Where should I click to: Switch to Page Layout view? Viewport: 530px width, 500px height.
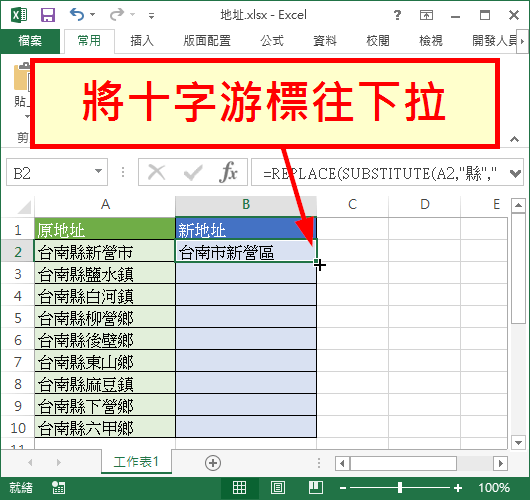[278, 487]
